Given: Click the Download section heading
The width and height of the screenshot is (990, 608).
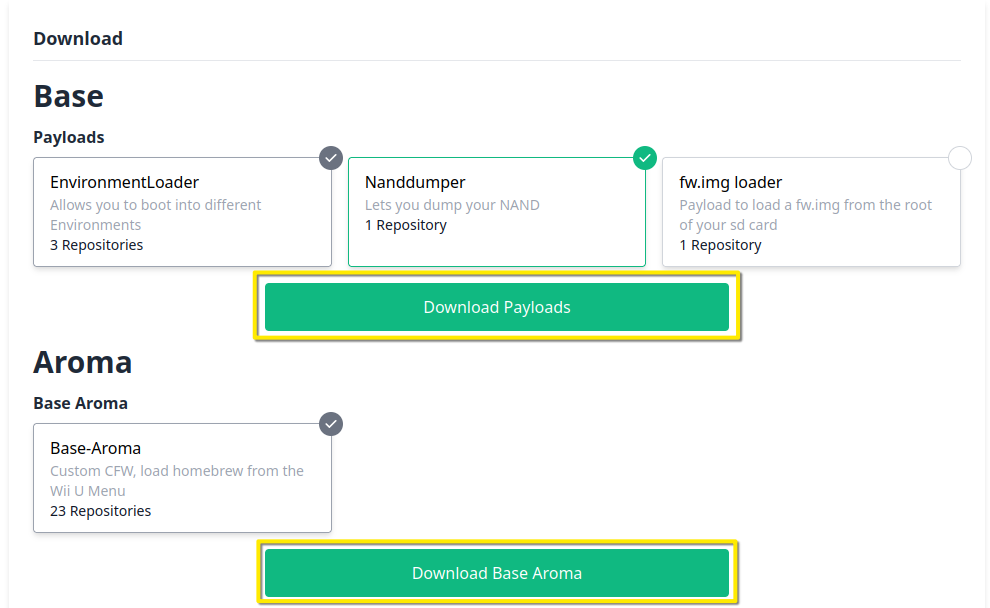Looking at the screenshot, I should [x=78, y=39].
